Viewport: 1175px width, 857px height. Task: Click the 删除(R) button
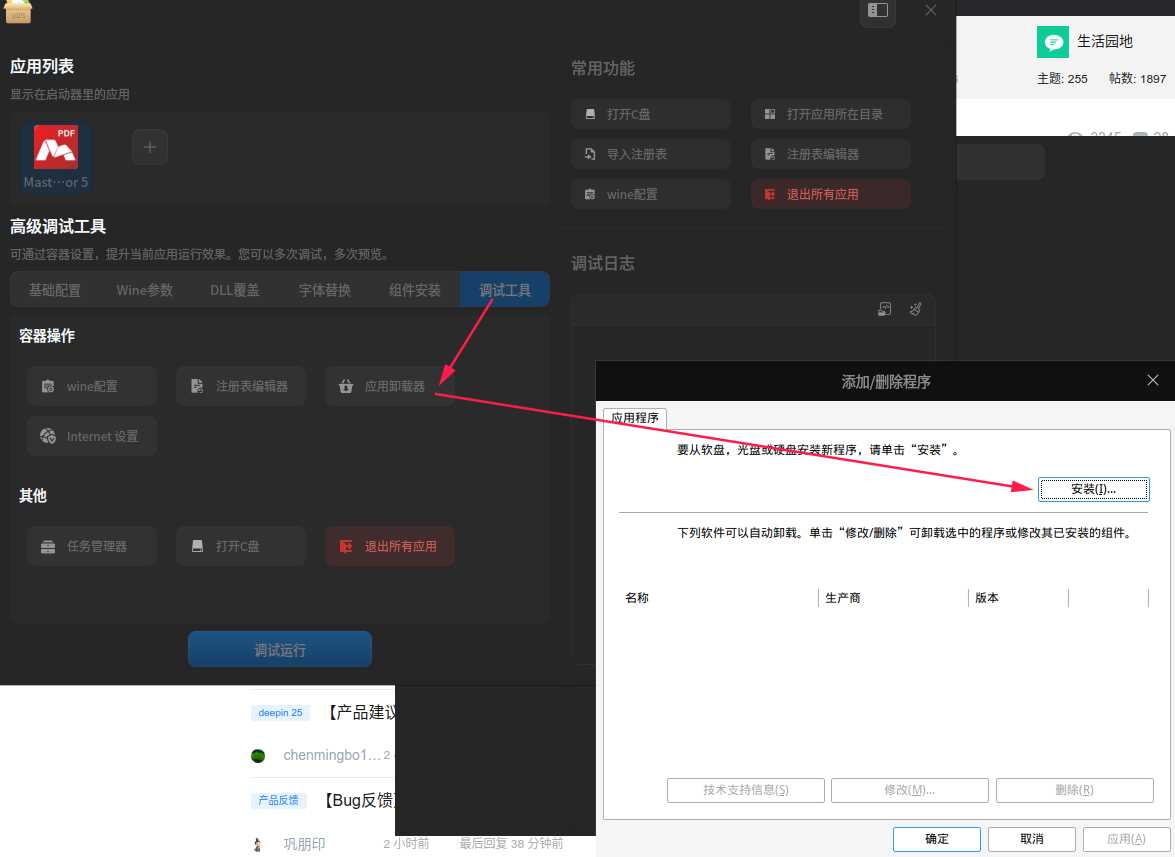1075,790
